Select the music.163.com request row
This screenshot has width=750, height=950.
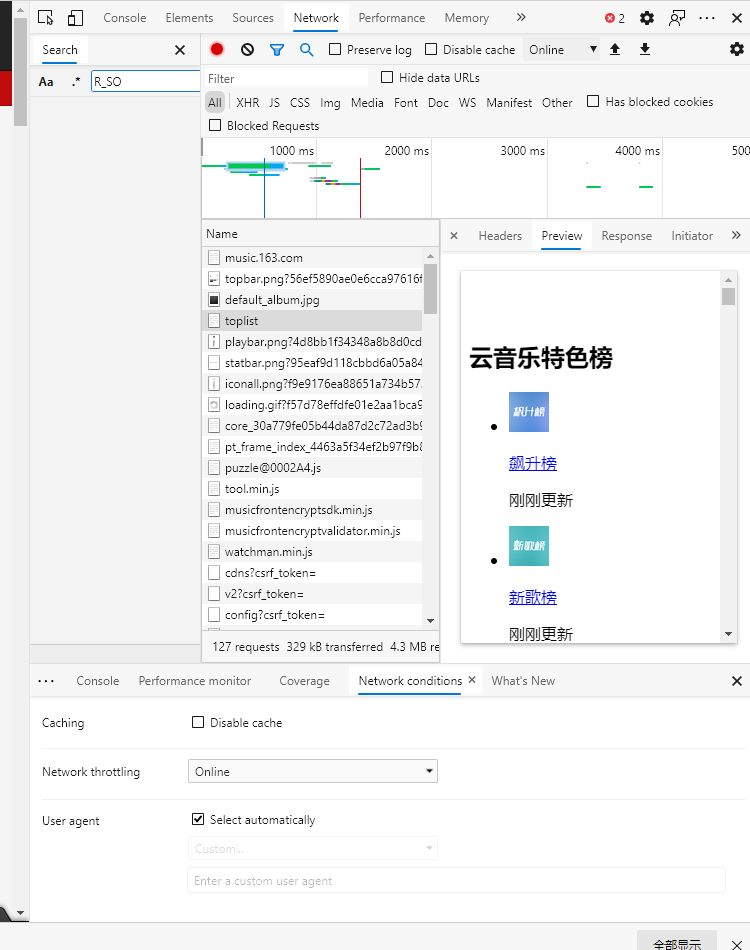point(313,257)
